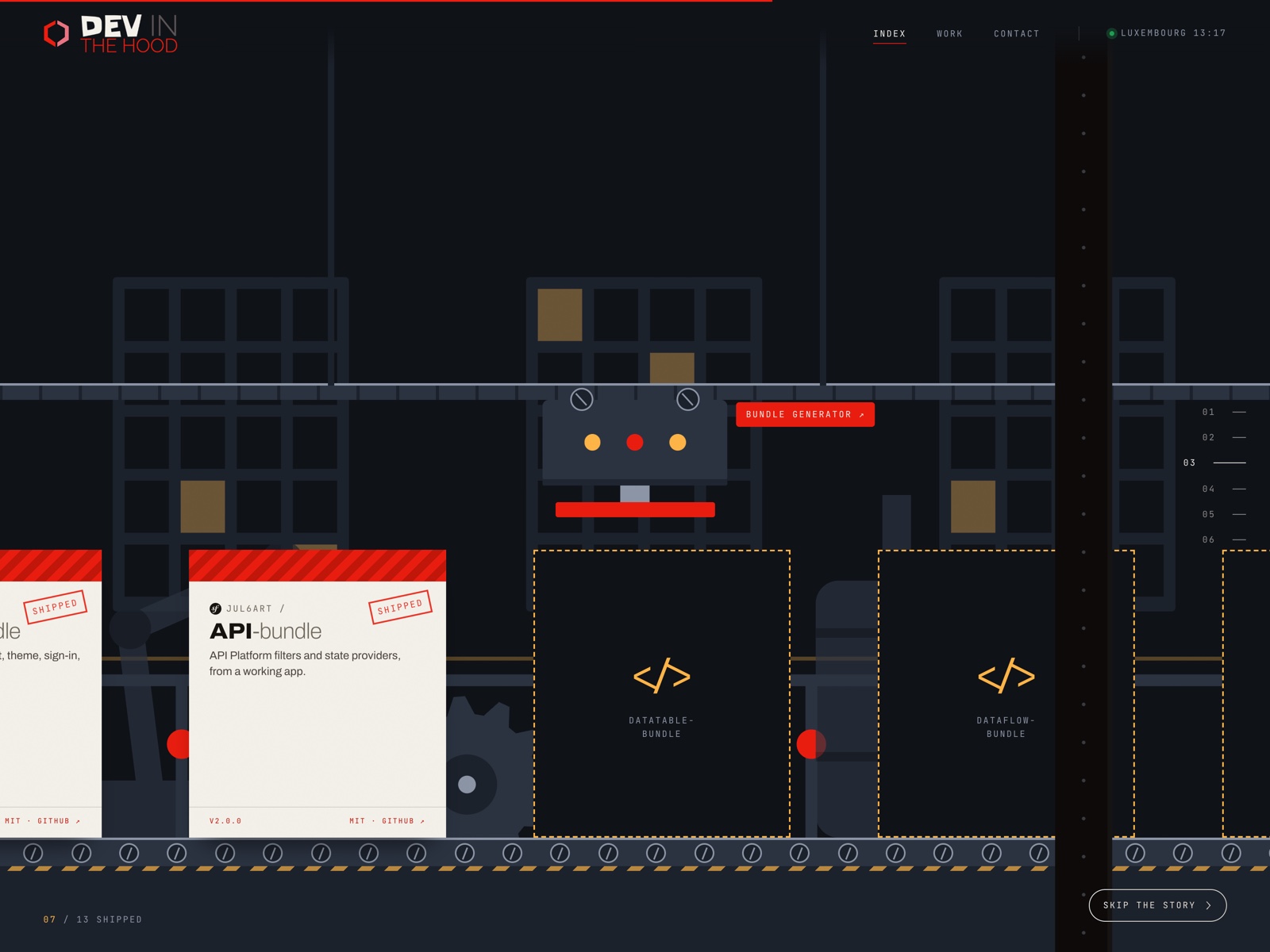Click the chevron in SKIP THE STORY
The width and height of the screenshot is (1270, 952).
pos(1209,905)
